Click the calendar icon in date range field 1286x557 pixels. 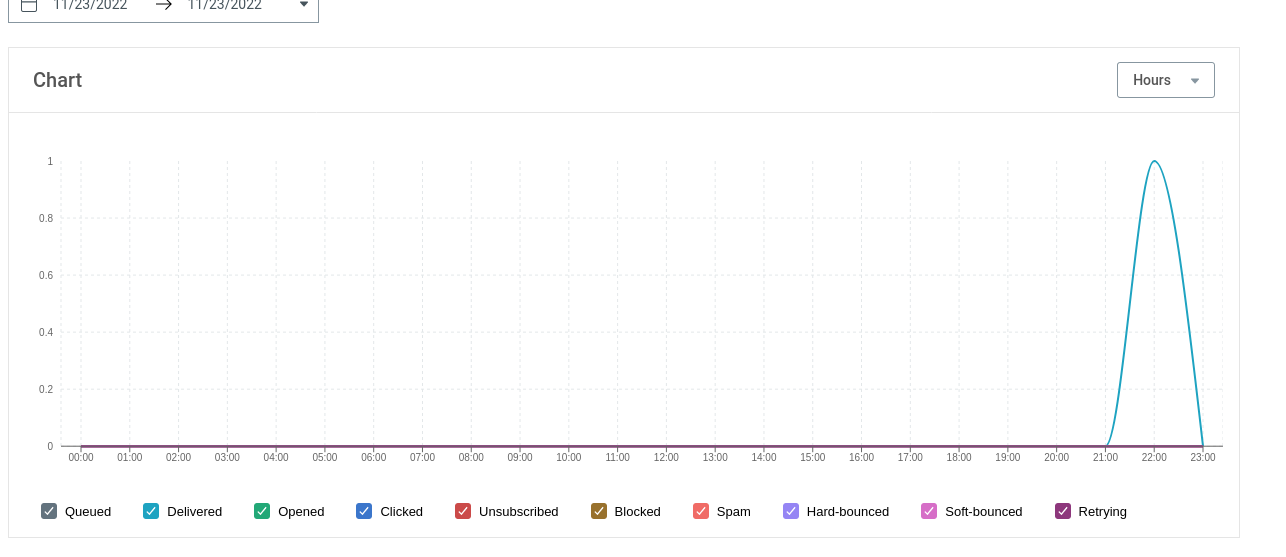point(29,4)
